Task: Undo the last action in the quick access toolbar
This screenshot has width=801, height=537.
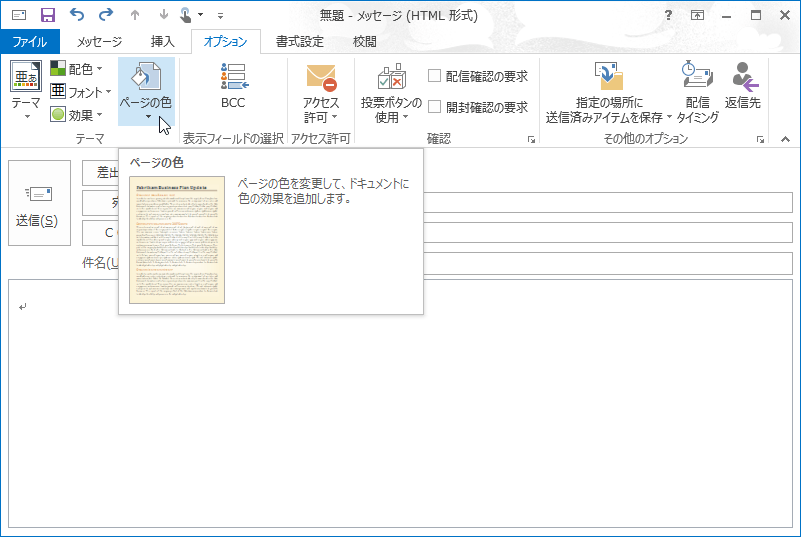Action: (77, 15)
